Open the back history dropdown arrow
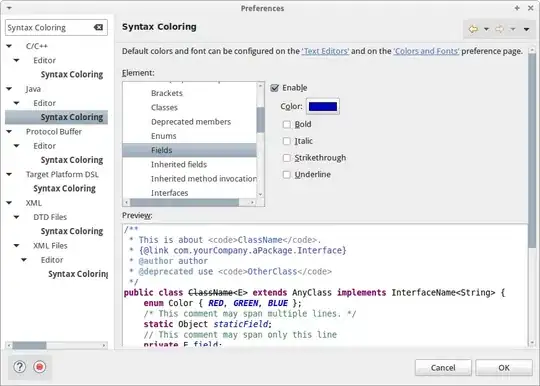The width and height of the screenshot is (540, 386). (x=486, y=29)
